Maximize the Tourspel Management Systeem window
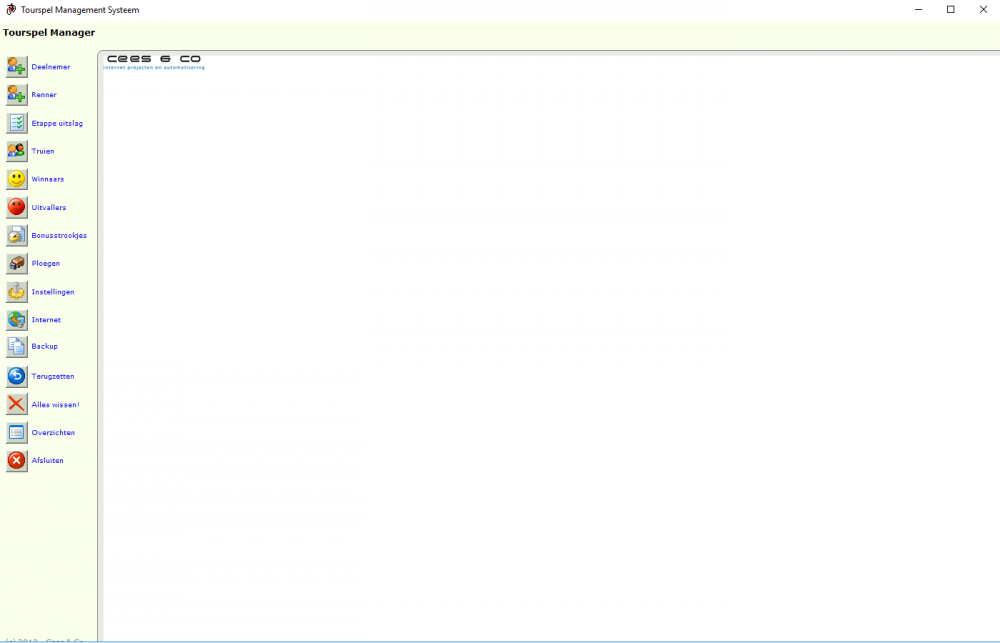The height and width of the screenshot is (643, 1000). pyautogui.click(x=950, y=10)
